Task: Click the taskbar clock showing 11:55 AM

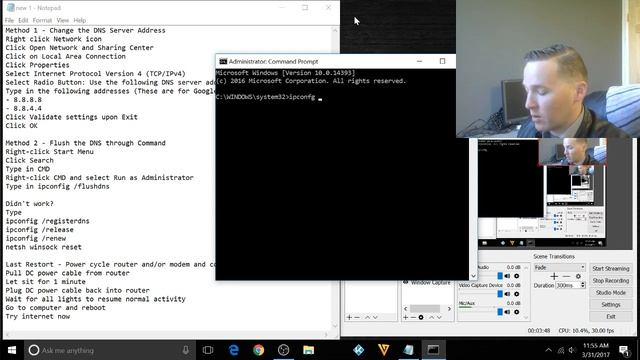Action: pyautogui.click(x=596, y=350)
